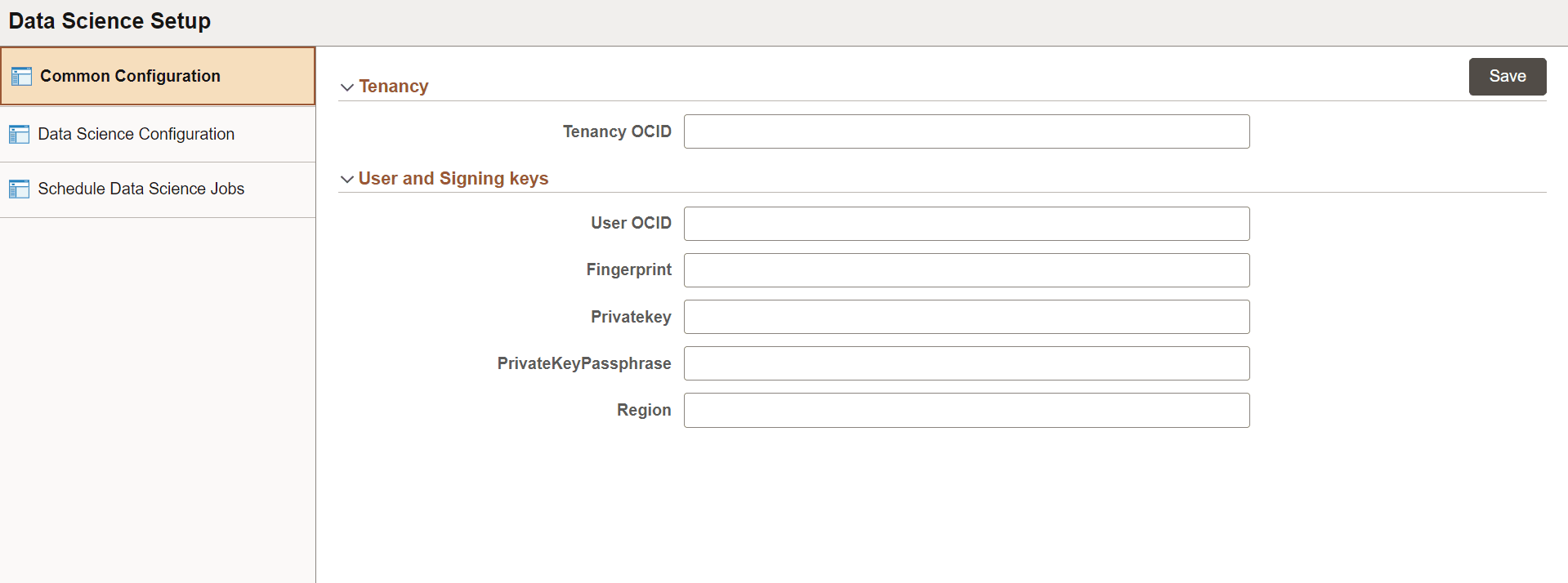
Task: Click the grid icon next to Data Science Configuration
Action: point(20,134)
